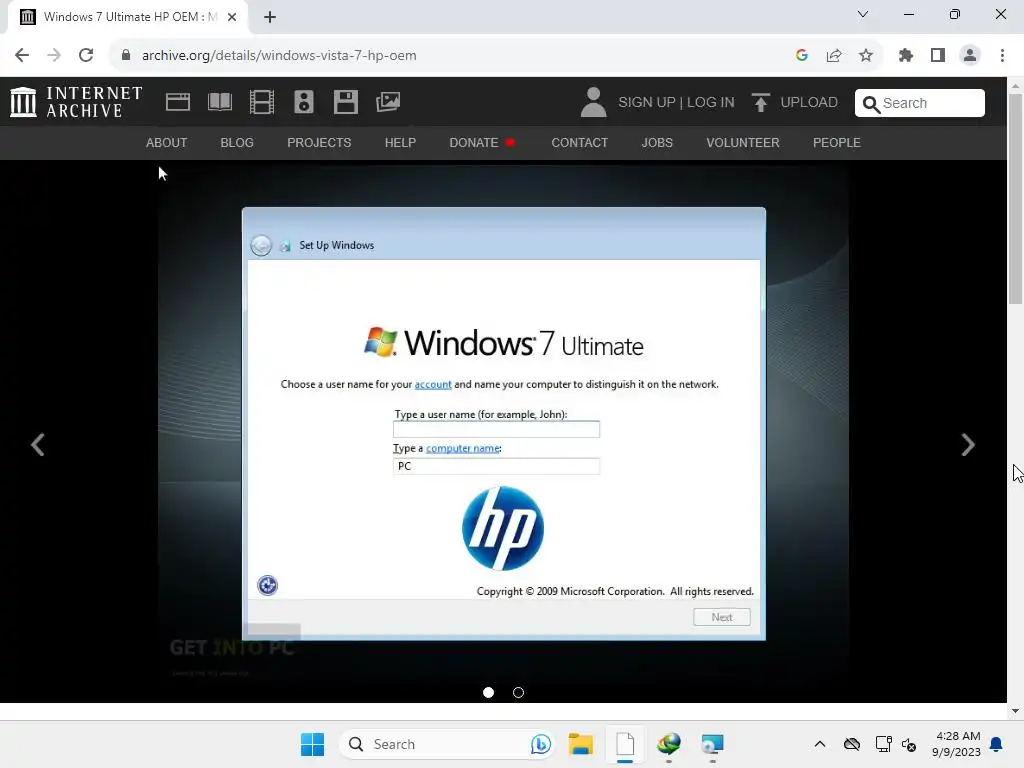Image resolution: width=1024 pixels, height=768 pixels.
Task: Open File Explorer from the taskbar
Action: pyautogui.click(x=581, y=744)
